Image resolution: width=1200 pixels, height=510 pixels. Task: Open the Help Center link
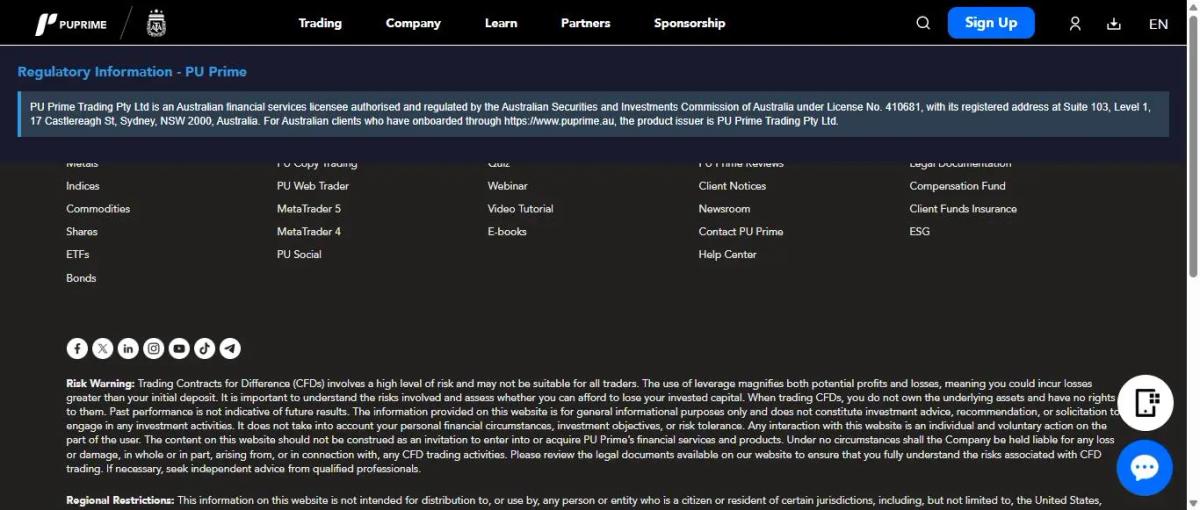point(727,255)
